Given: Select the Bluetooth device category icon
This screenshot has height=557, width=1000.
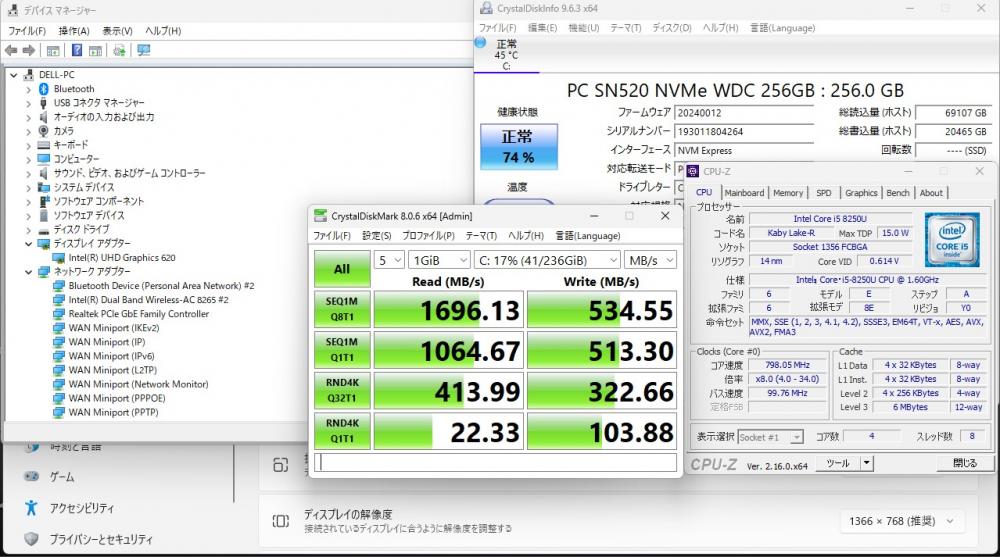Looking at the screenshot, I should 43,89.
